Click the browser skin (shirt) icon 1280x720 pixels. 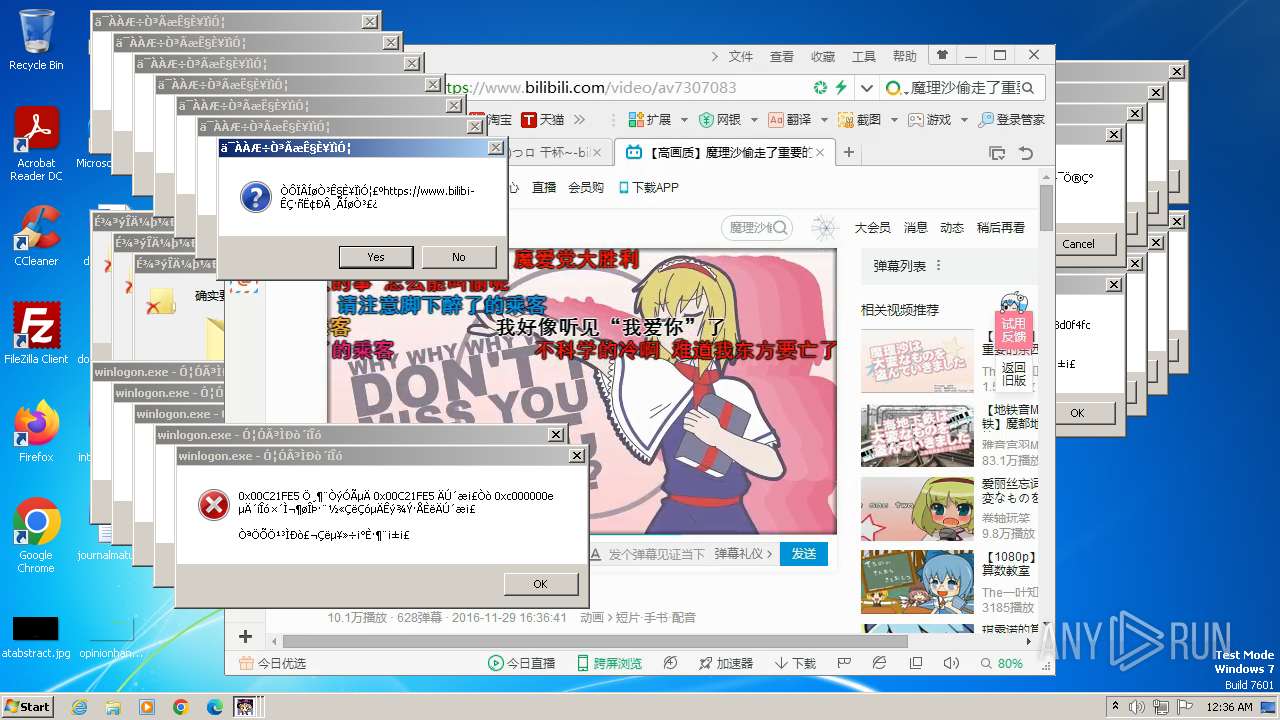click(x=941, y=56)
